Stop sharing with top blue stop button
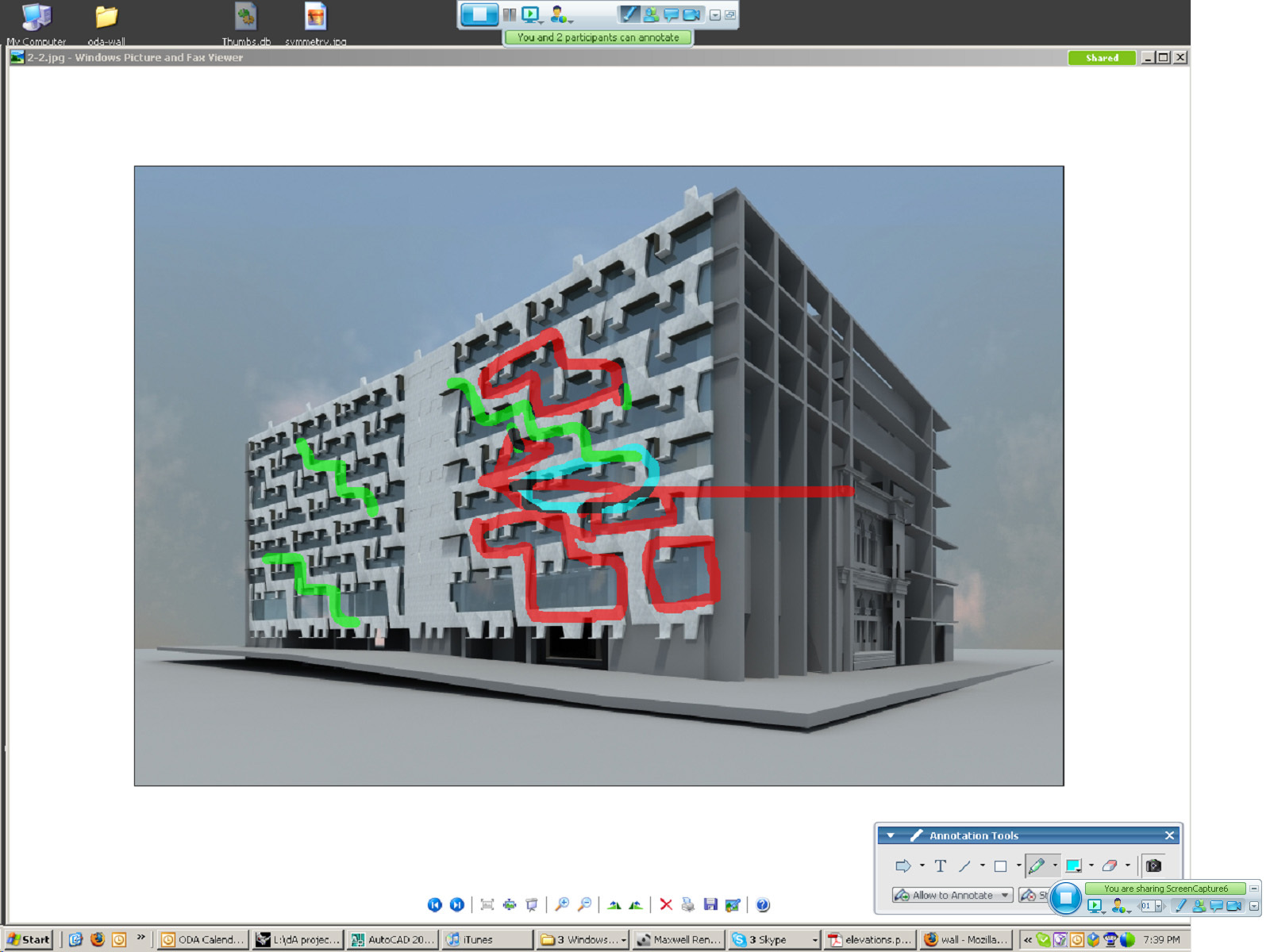 [479, 14]
